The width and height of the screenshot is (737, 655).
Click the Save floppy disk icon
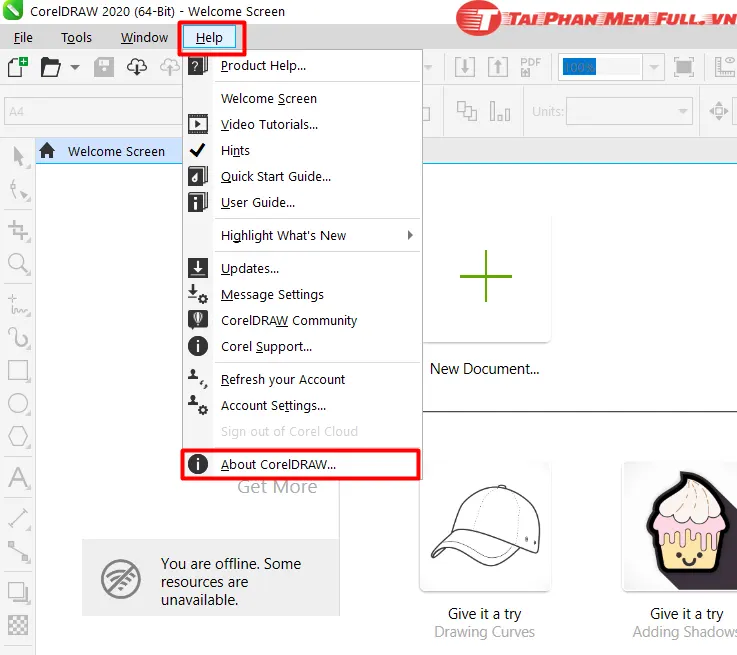(x=103, y=67)
